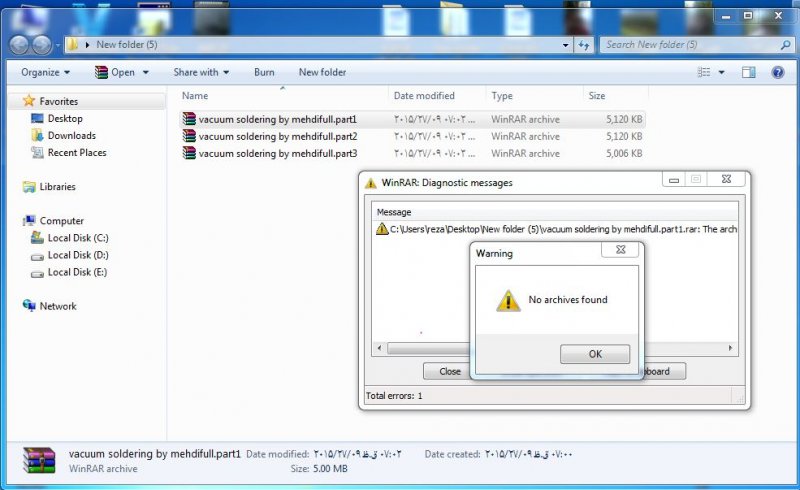800x490 pixels.
Task: Click the large WinRAR icon in details pane
Action: (39, 460)
